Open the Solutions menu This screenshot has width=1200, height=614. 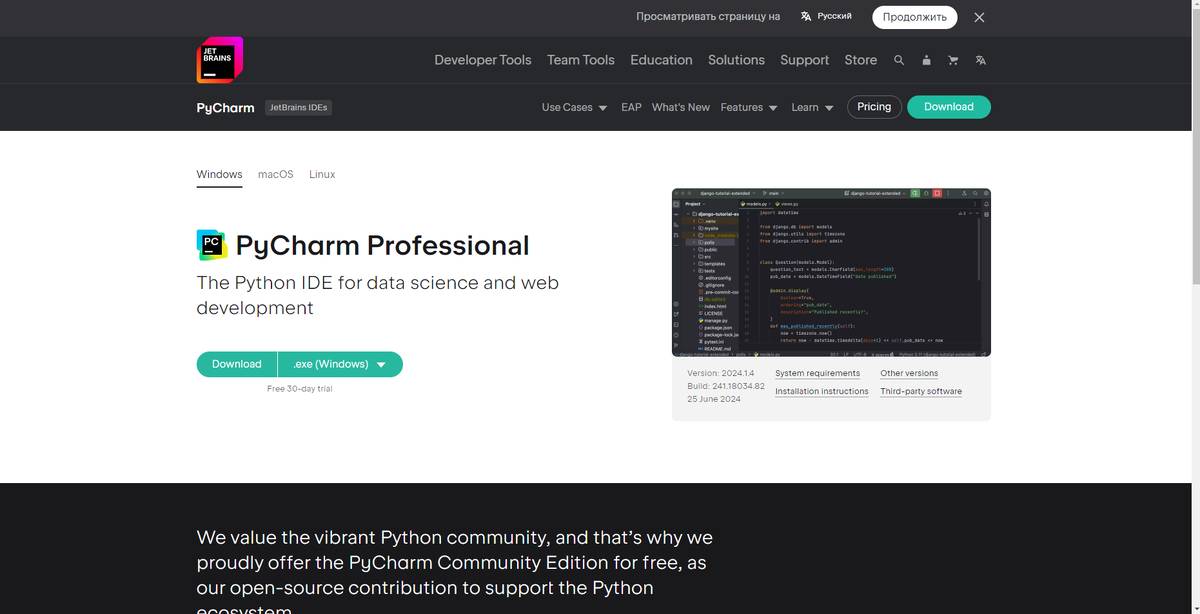[736, 60]
